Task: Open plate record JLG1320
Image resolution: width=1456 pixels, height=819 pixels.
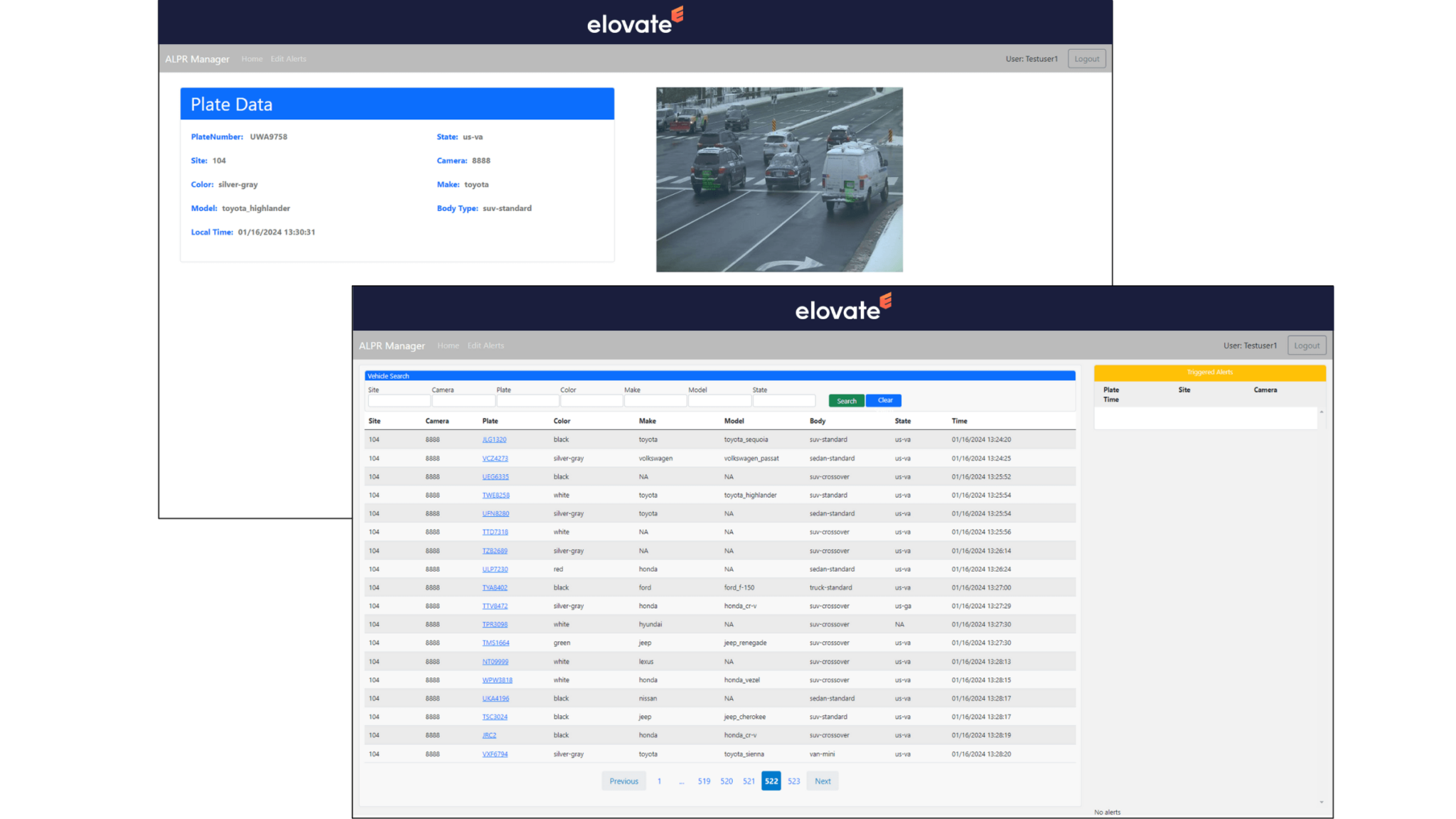Action: pyautogui.click(x=494, y=439)
